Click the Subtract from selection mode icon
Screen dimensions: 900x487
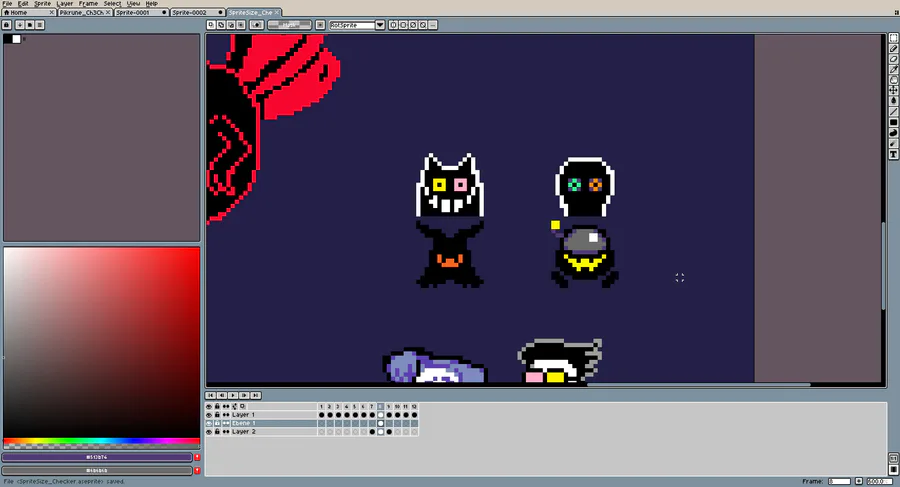pos(231,25)
